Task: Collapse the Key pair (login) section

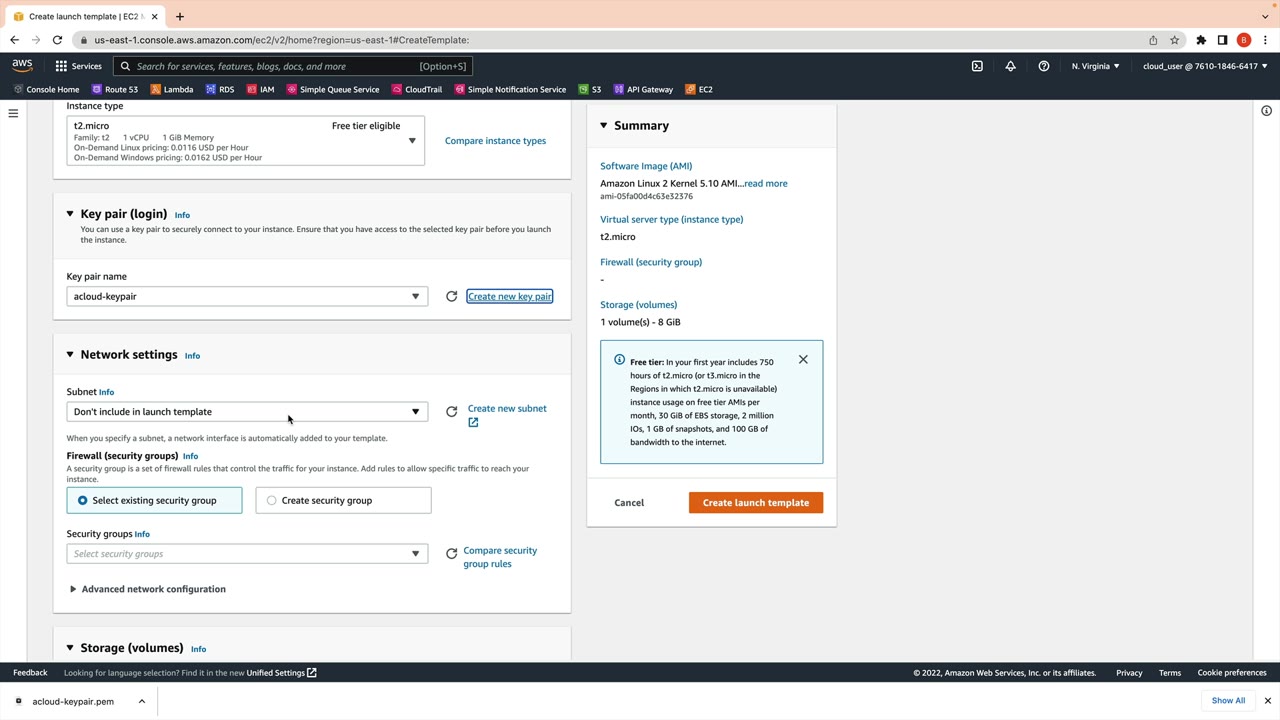Action: (70, 214)
